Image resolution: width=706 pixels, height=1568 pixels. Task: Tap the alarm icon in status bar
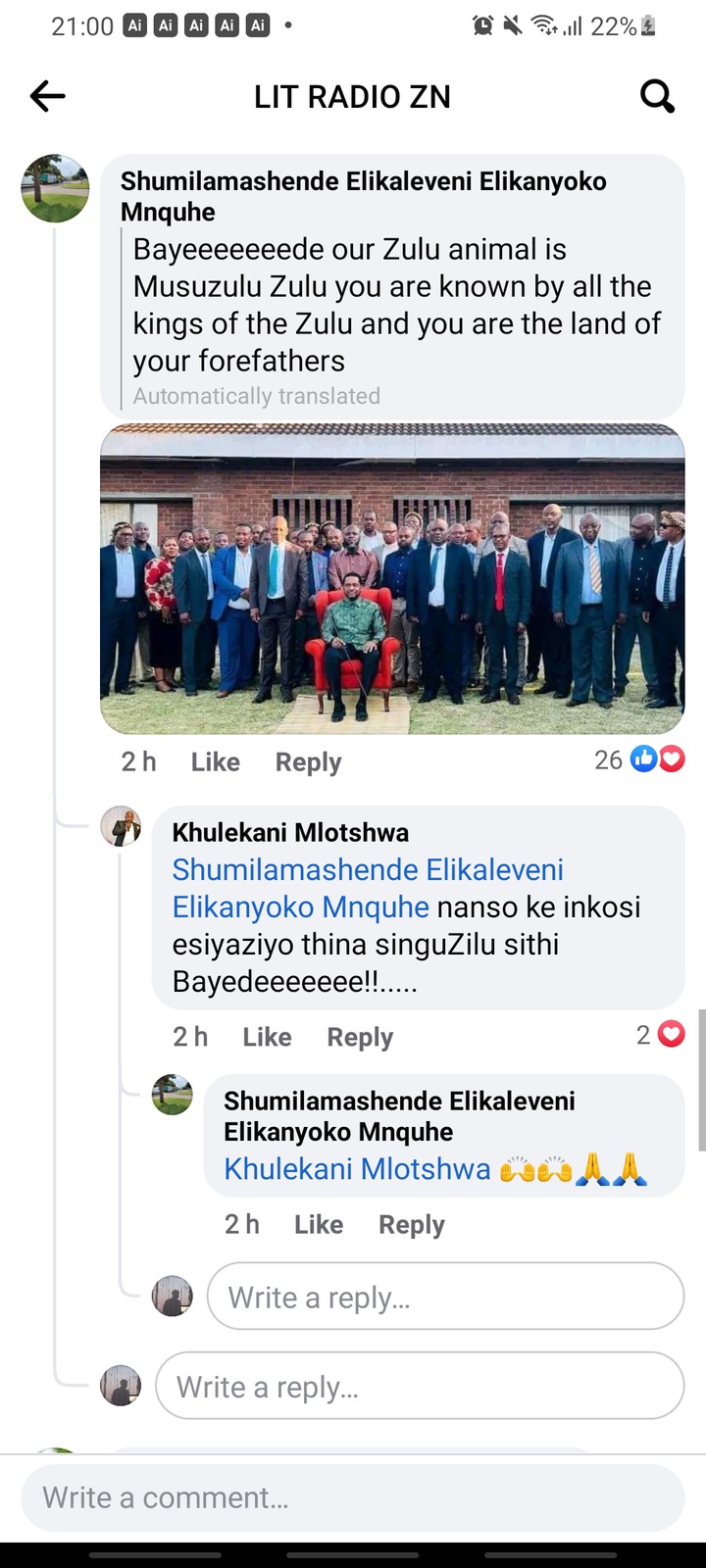(x=482, y=26)
